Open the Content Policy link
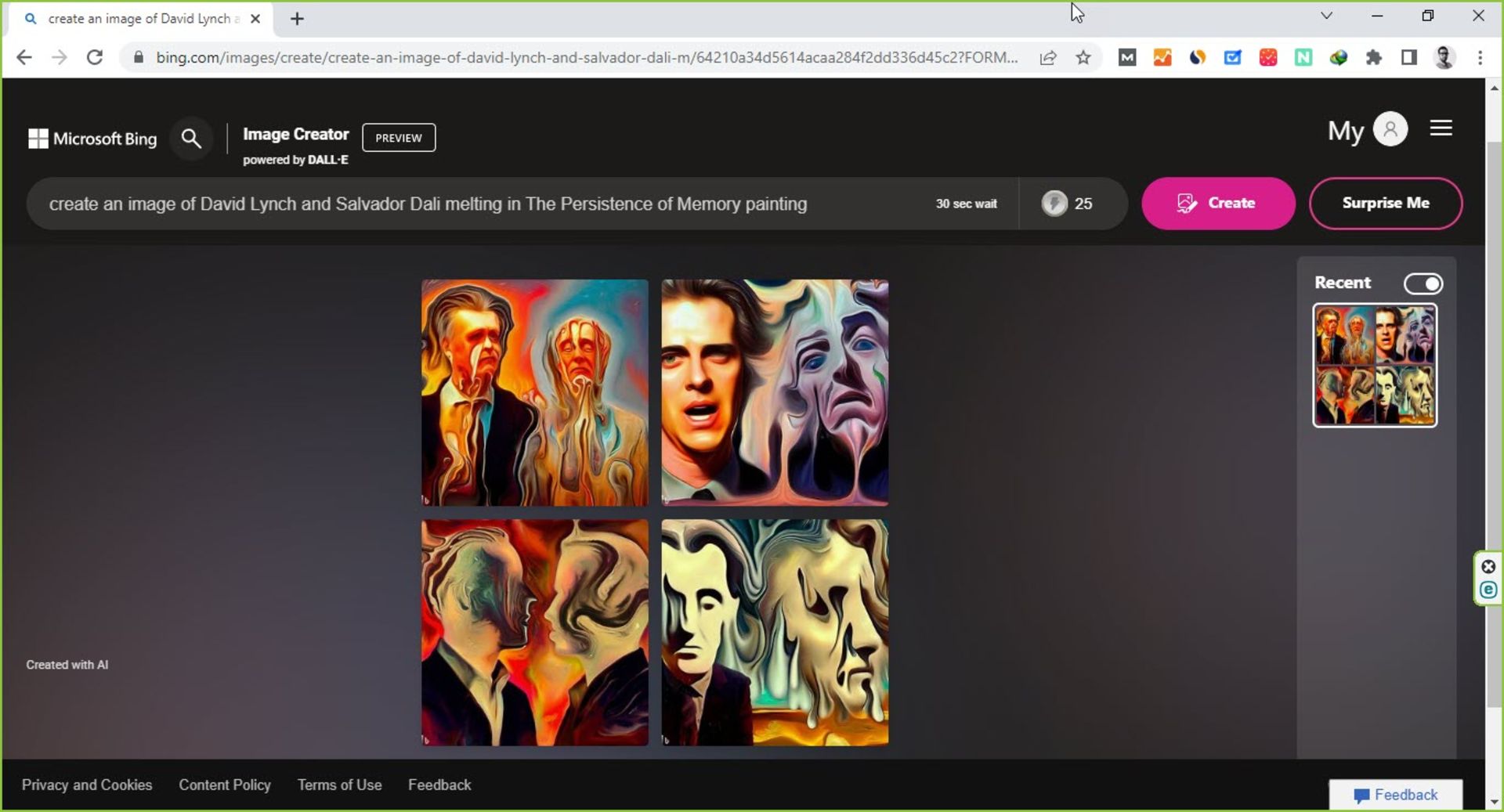The height and width of the screenshot is (812, 1504). (225, 785)
